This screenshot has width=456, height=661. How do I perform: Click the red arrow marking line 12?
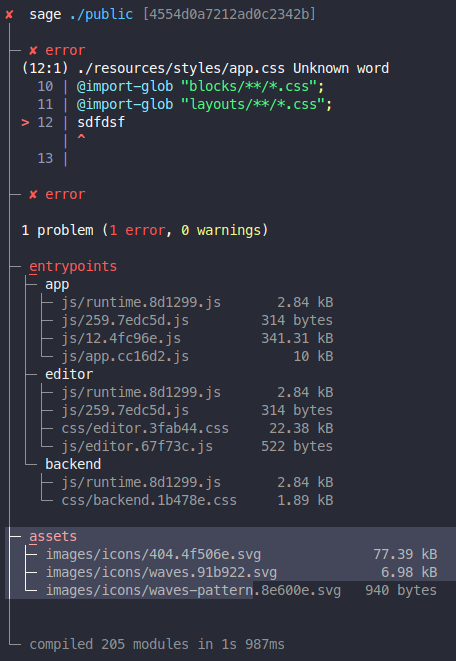[25, 123]
